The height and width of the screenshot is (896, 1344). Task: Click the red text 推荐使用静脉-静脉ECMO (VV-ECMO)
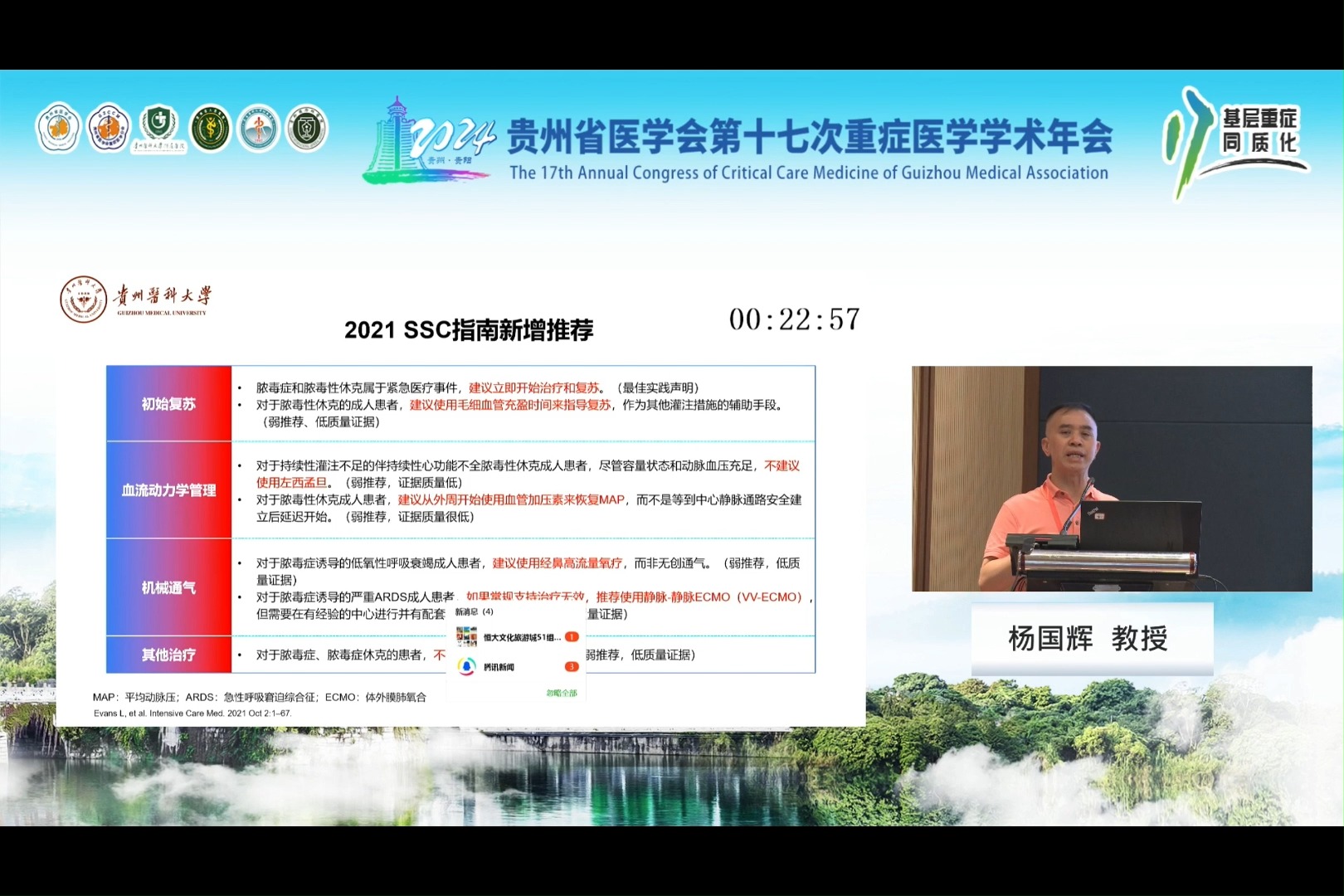tap(699, 597)
